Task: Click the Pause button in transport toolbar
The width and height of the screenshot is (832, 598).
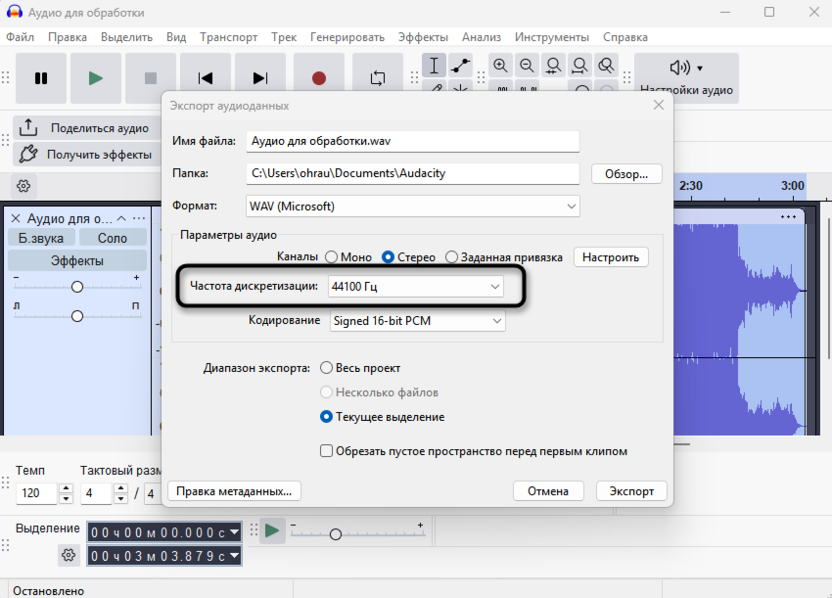Action: click(x=41, y=78)
